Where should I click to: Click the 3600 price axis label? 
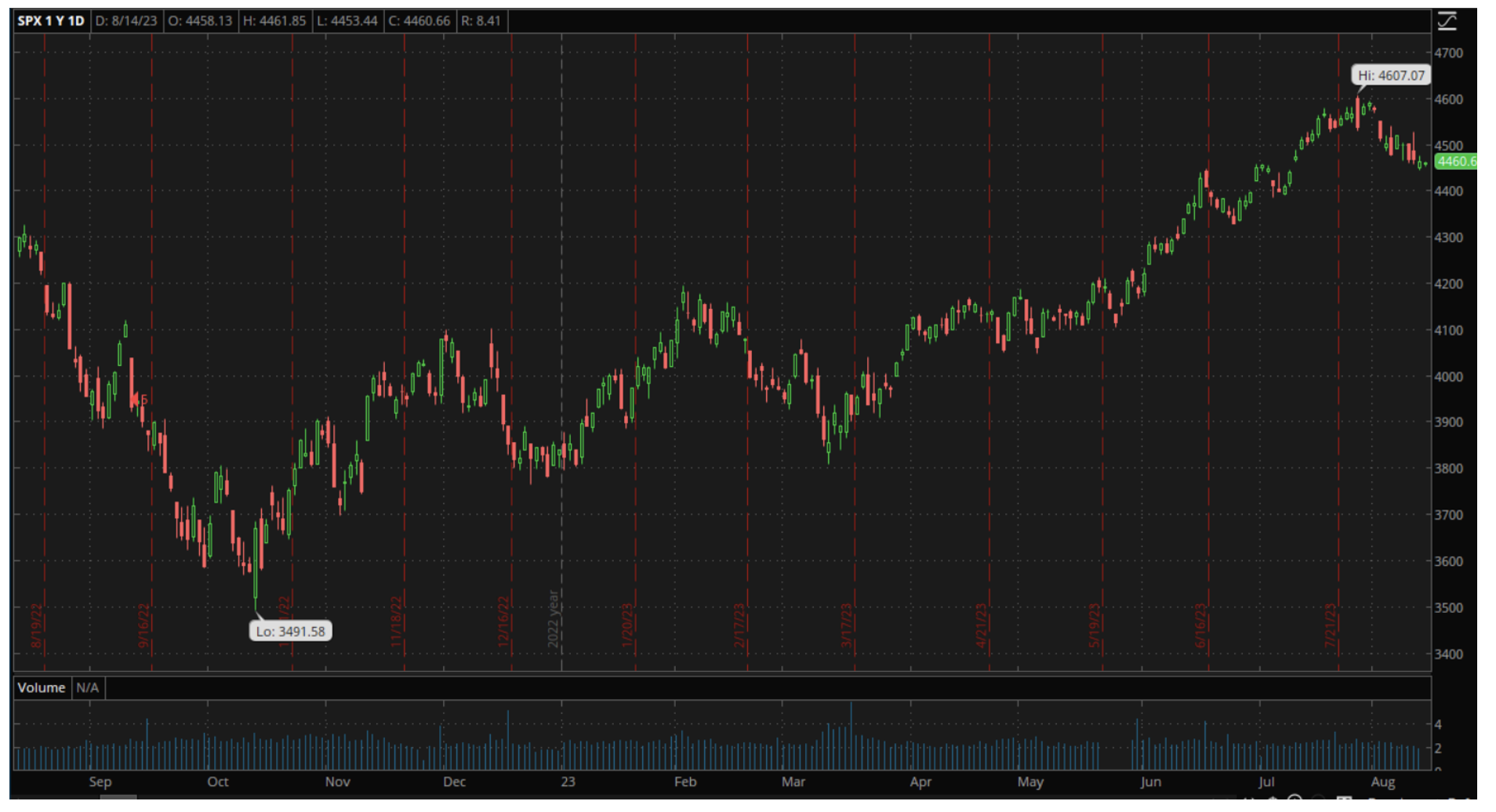1448,561
